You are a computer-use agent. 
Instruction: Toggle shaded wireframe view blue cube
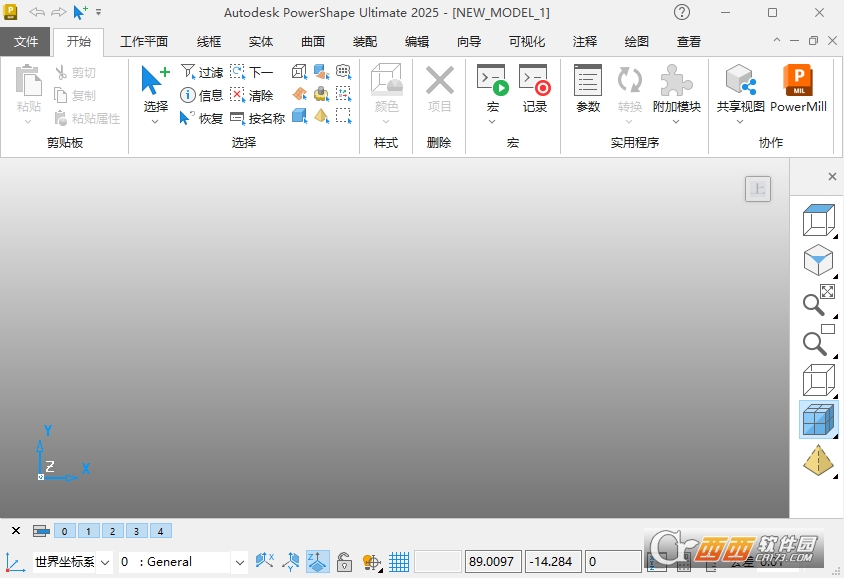(818, 420)
